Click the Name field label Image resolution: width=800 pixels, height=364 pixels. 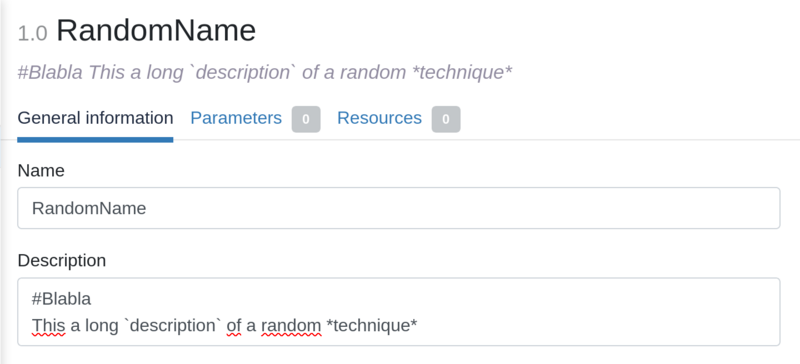(41, 171)
